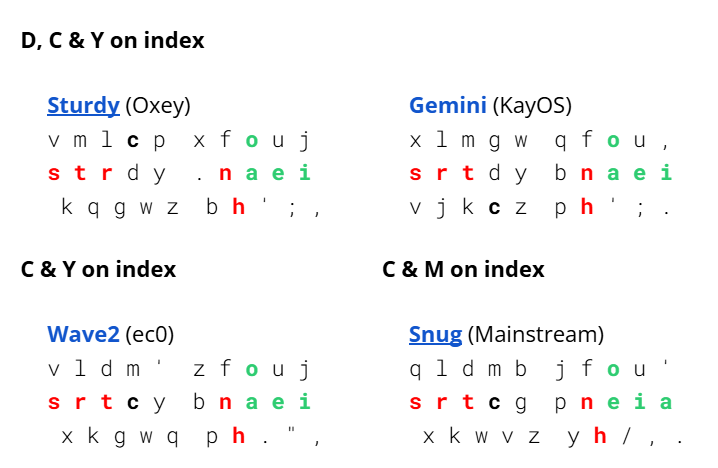Click bold c in Wave2's home row
Viewport: 718px width, 468px height.
pyautogui.click(x=132, y=402)
